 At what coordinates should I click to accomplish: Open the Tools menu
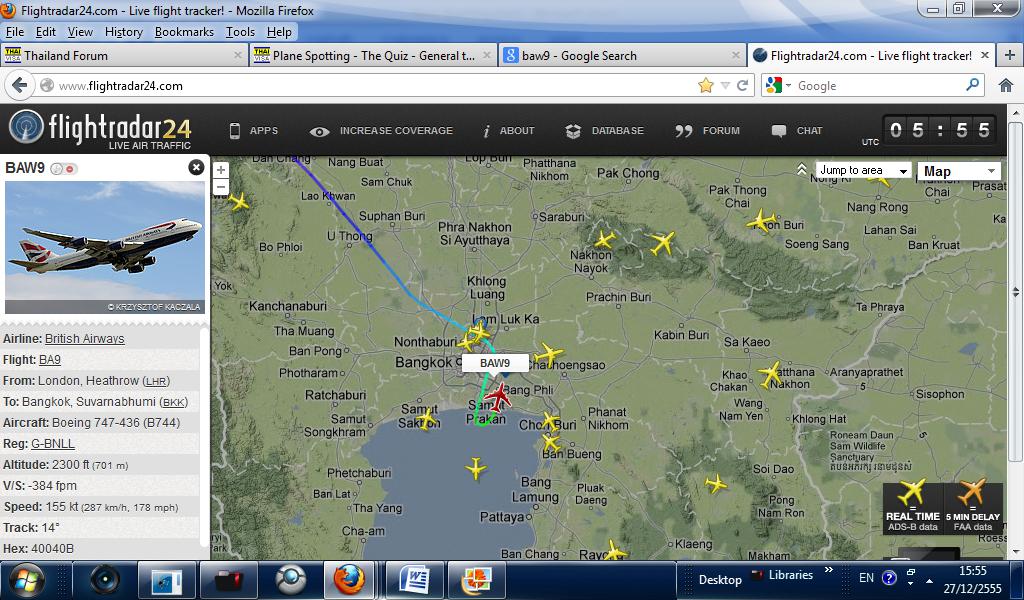point(240,32)
